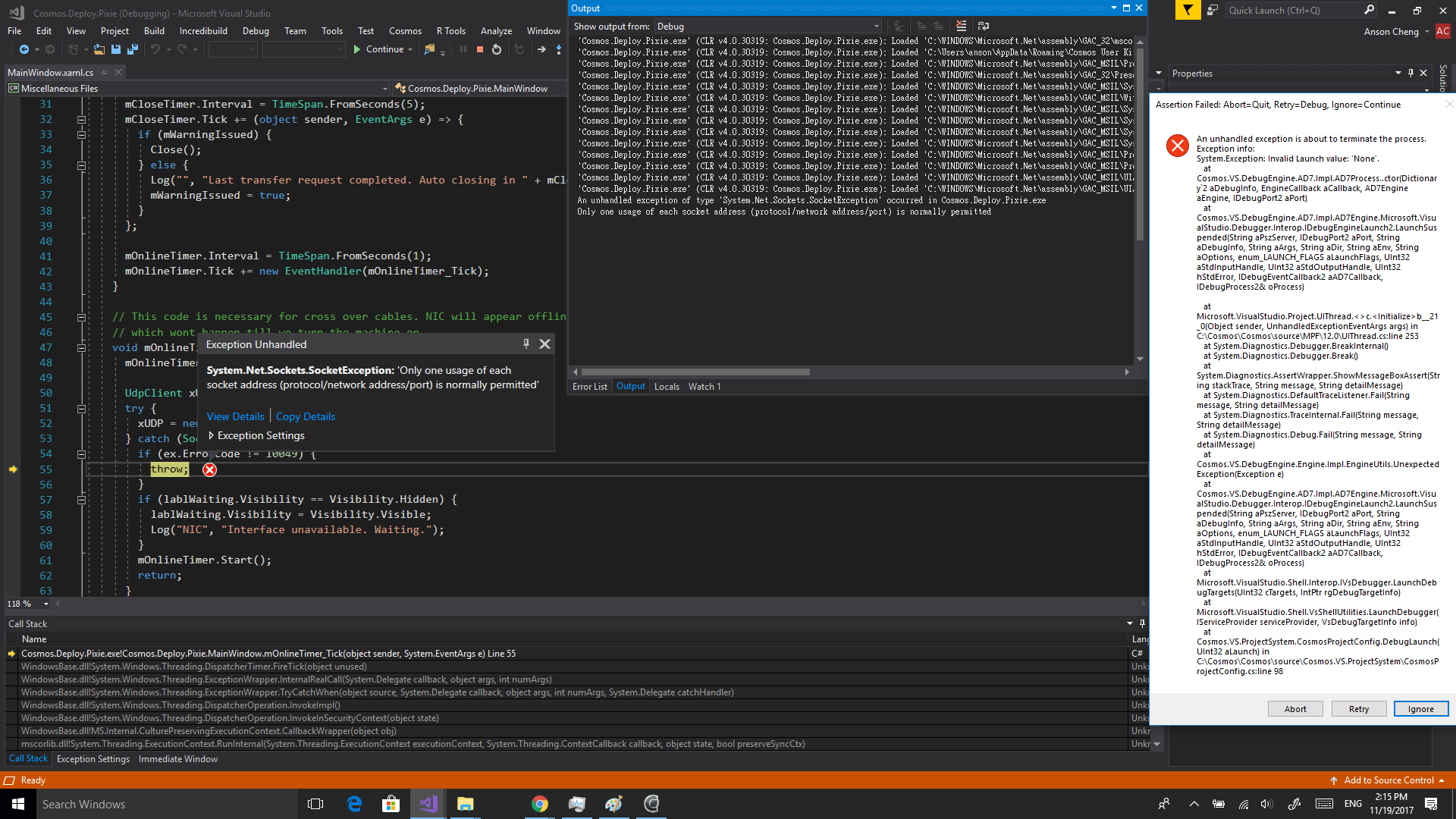Switch to the Locals tab
The image size is (1456, 819).
tap(667, 387)
